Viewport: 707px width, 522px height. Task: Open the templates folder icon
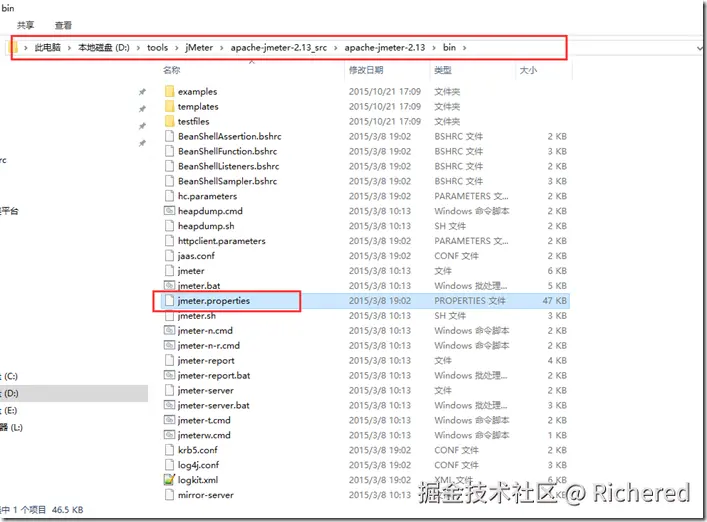click(170, 106)
